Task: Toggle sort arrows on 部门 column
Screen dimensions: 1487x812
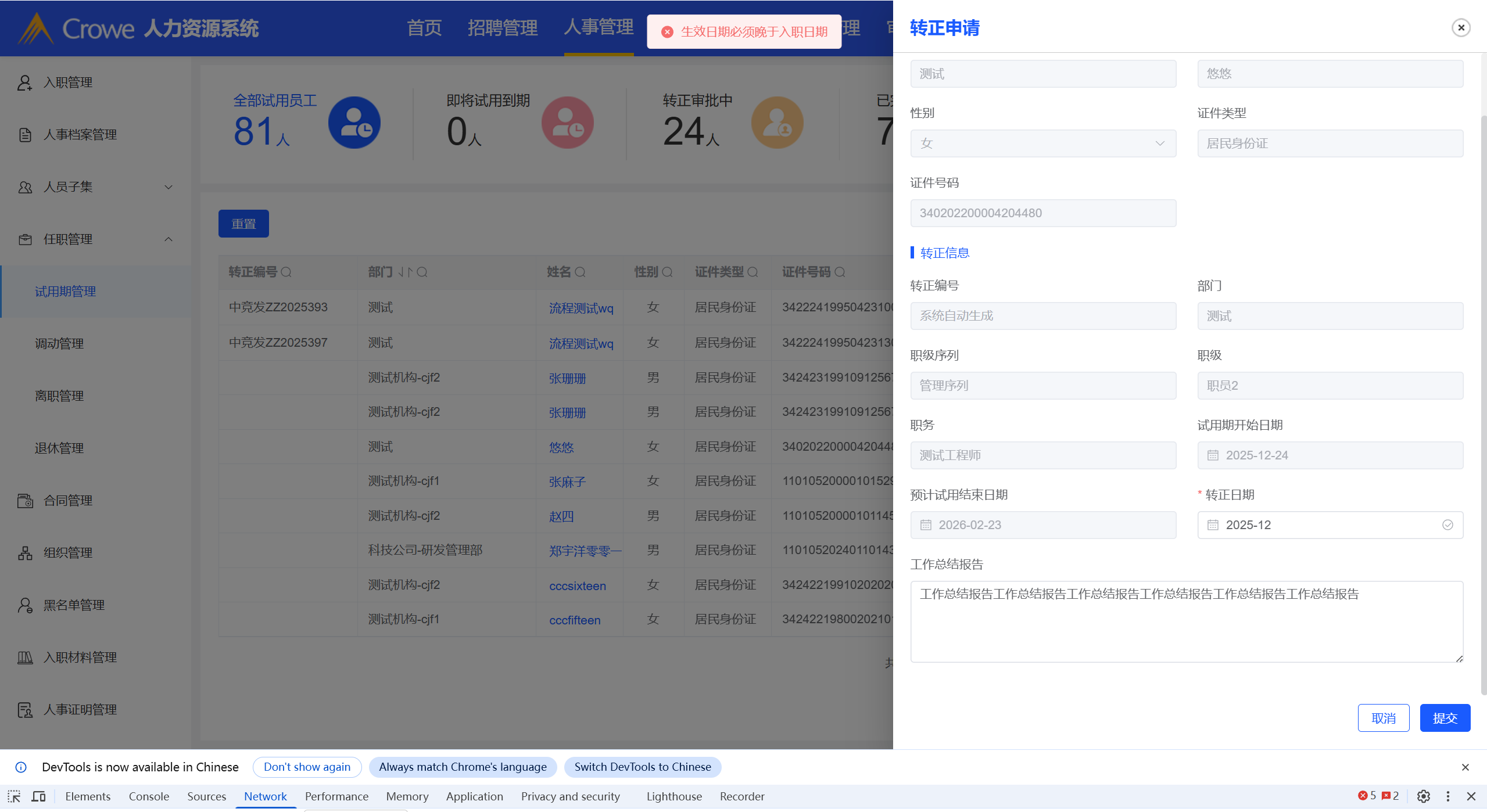Action: tap(405, 272)
